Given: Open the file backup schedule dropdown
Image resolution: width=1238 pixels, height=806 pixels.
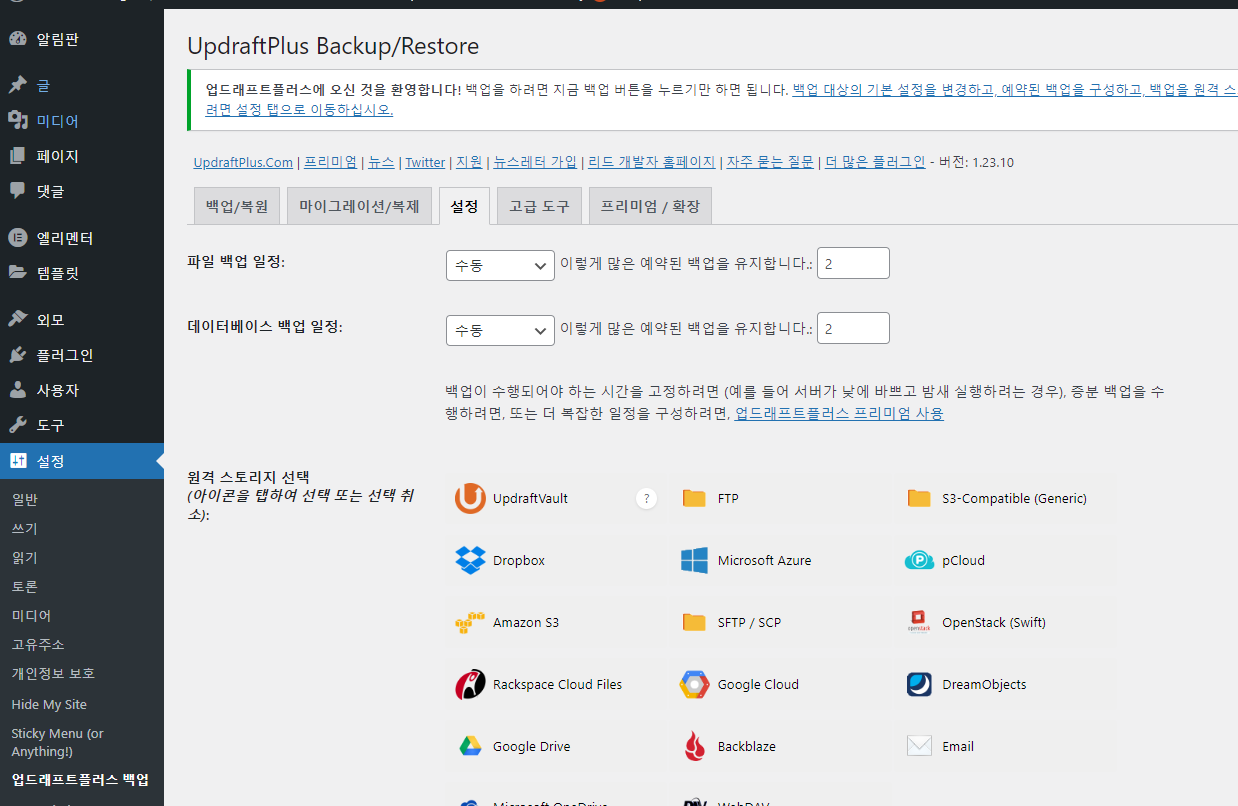Looking at the screenshot, I should tap(500, 265).
